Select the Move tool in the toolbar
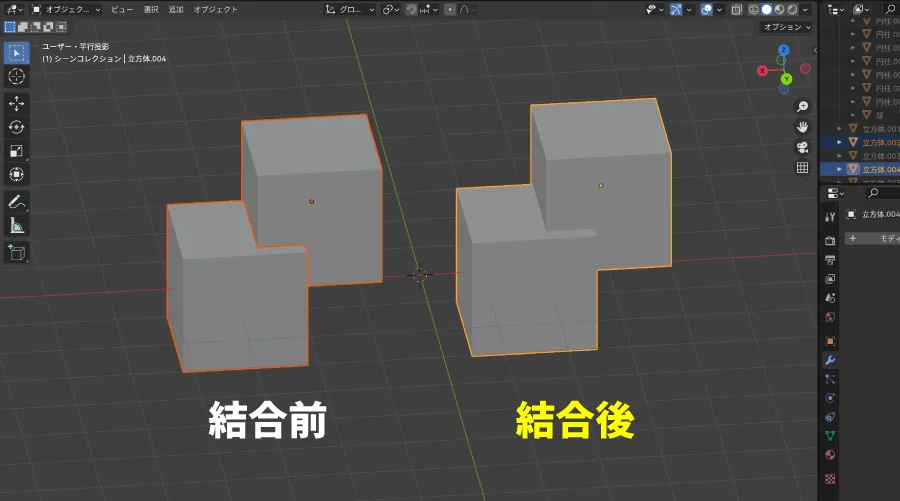Image resolution: width=900 pixels, height=501 pixels. [x=17, y=103]
